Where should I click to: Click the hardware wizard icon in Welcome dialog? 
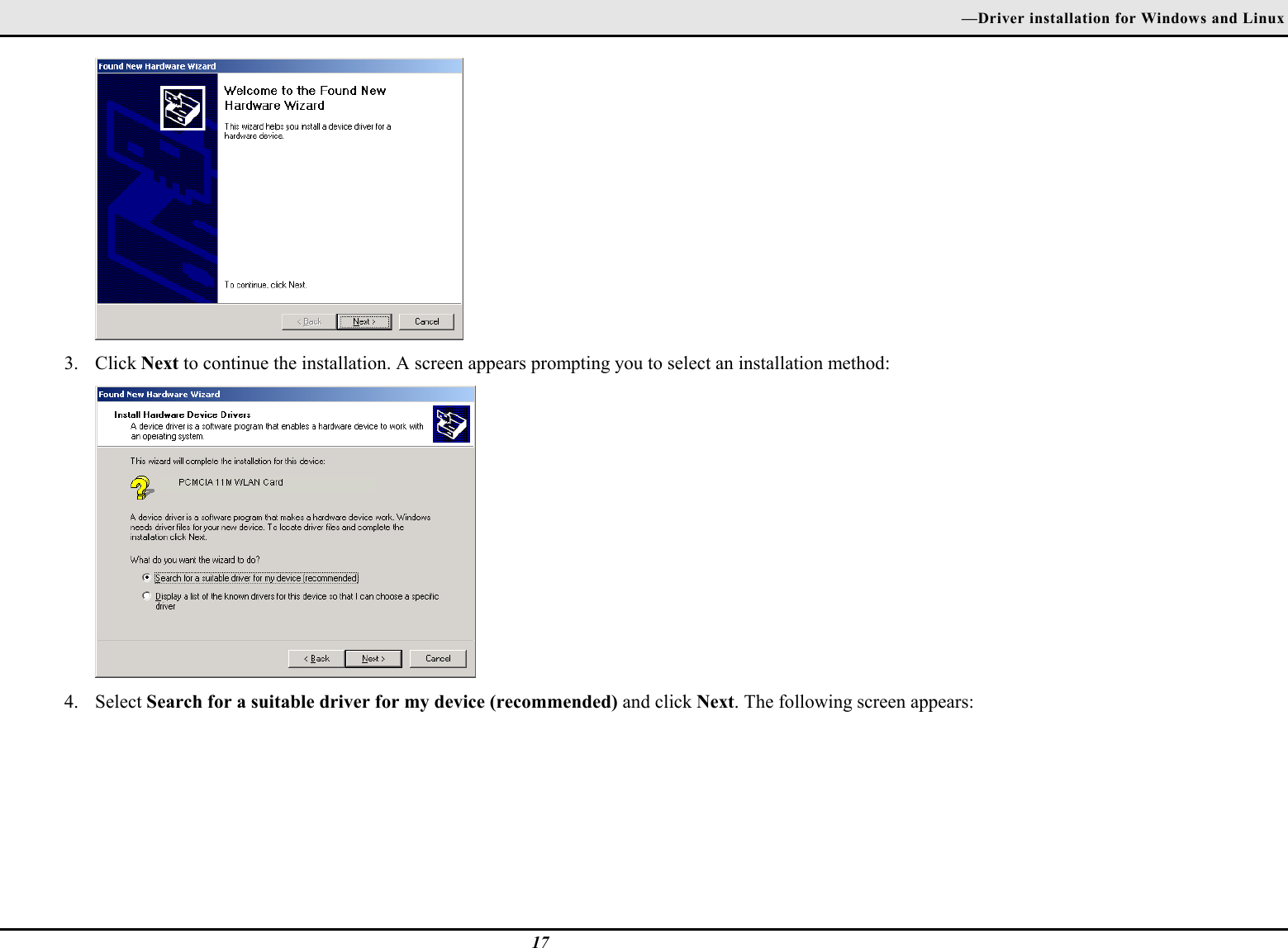click(183, 108)
